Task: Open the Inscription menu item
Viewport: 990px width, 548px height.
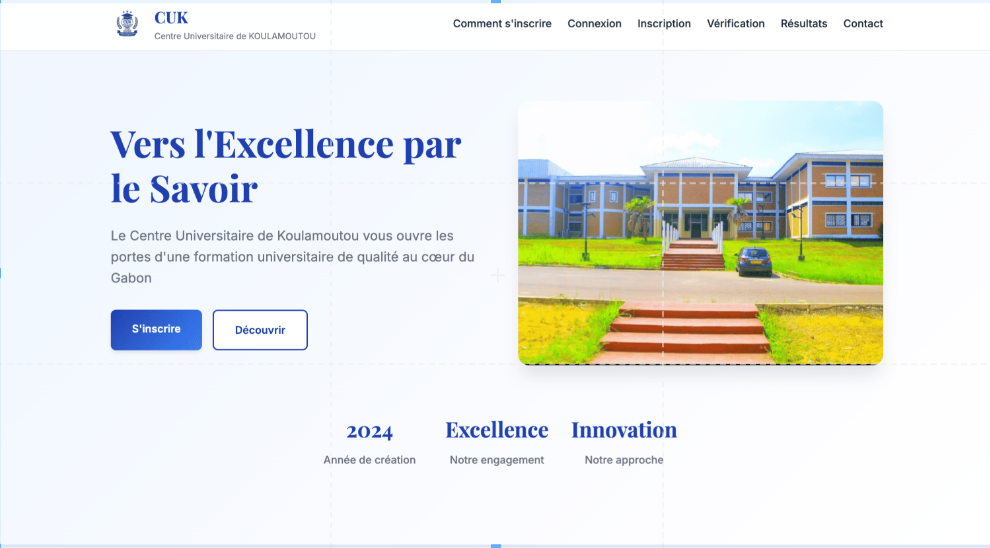Action: click(664, 24)
